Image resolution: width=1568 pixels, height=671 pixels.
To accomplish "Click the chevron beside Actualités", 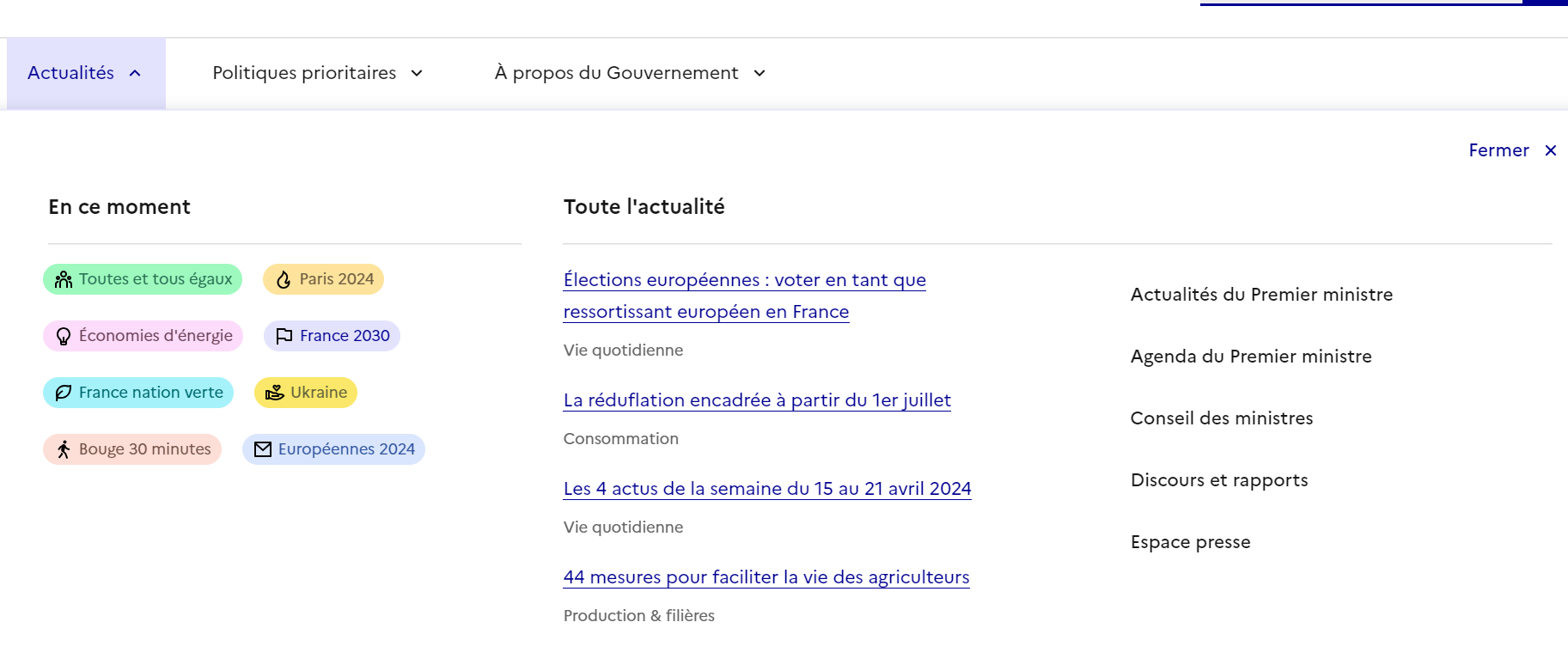I will (135, 73).
